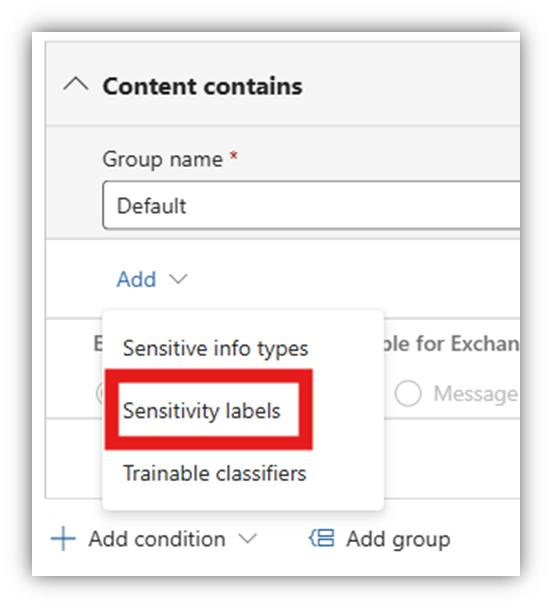Click the plus icon beside Add condition
The width and height of the screenshot is (552, 608).
click(x=63, y=539)
